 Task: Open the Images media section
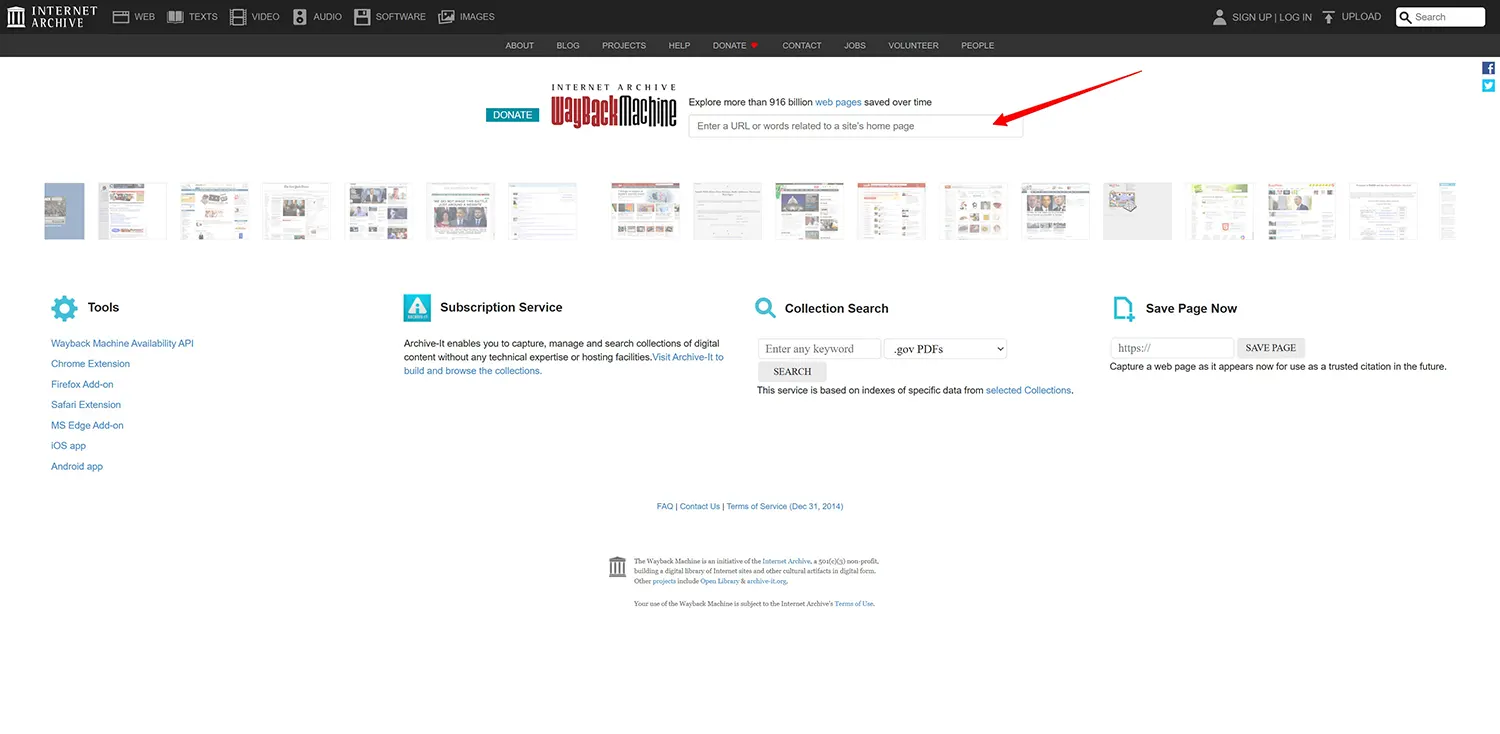pyautogui.click(x=466, y=17)
